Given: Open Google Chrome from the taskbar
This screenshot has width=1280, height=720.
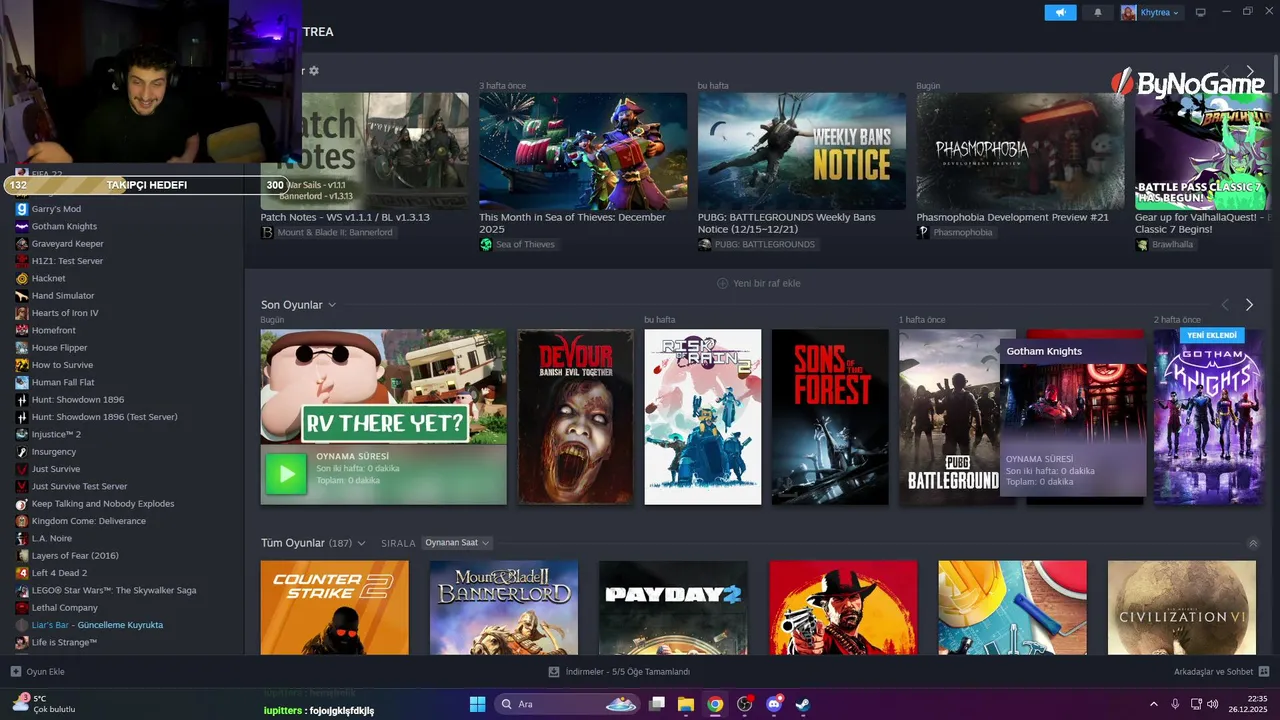Looking at the screenshot, I should tap(715, 704).
